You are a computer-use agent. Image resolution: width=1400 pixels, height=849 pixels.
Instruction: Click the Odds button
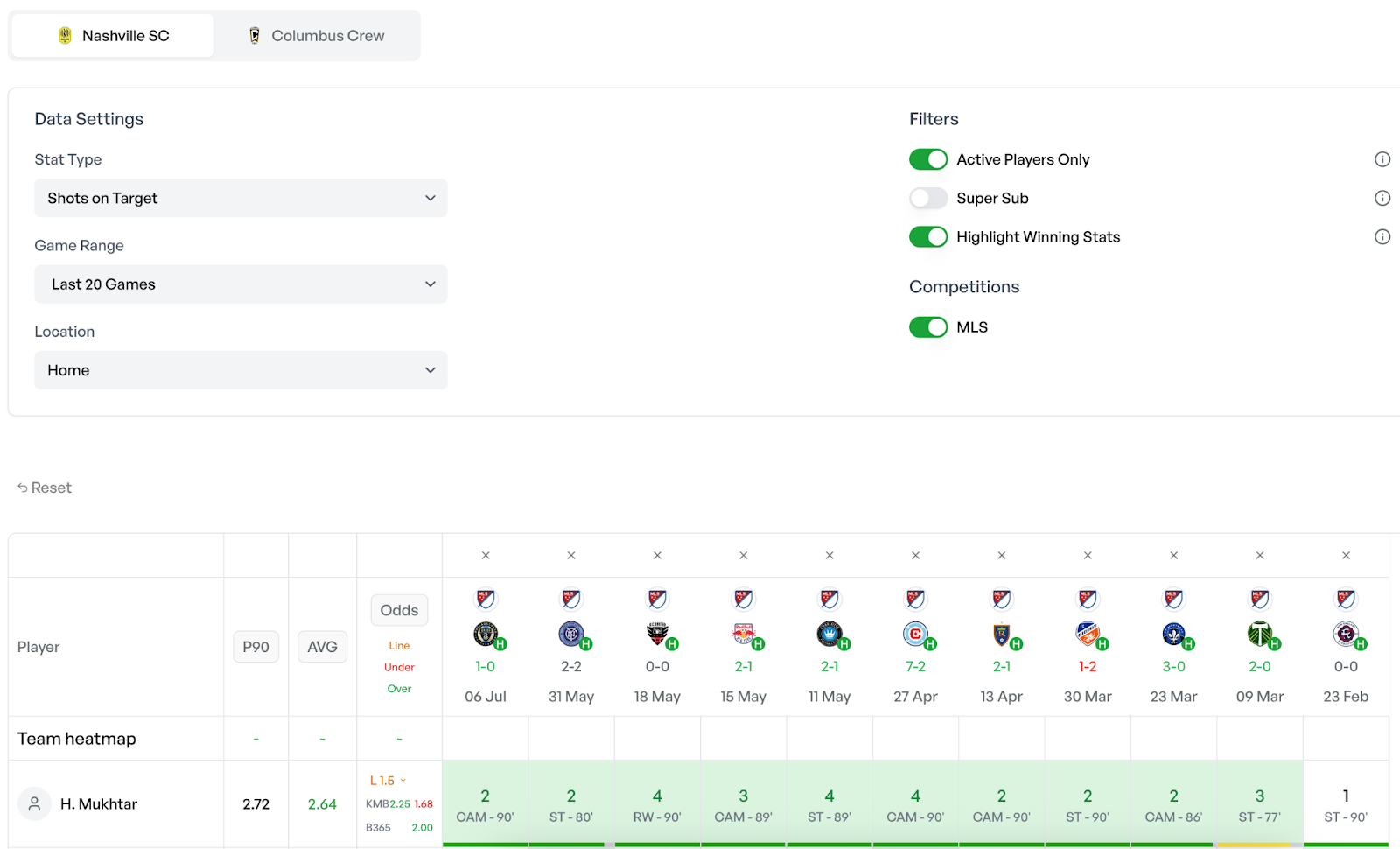399,610
